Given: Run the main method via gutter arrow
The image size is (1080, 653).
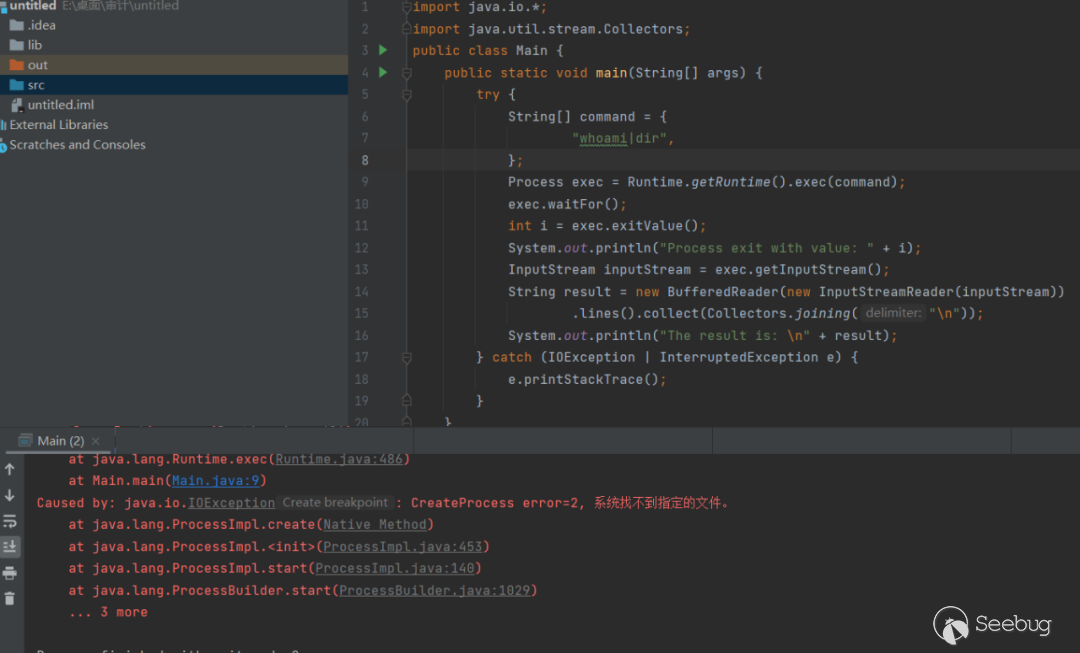Looking at the screenshot, I should pos(382,72).
